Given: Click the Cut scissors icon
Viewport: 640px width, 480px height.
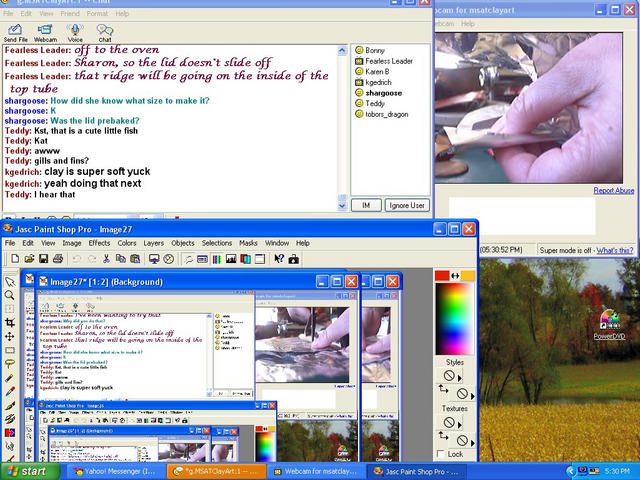Looking at the screenshot, I should click(106, 259).
